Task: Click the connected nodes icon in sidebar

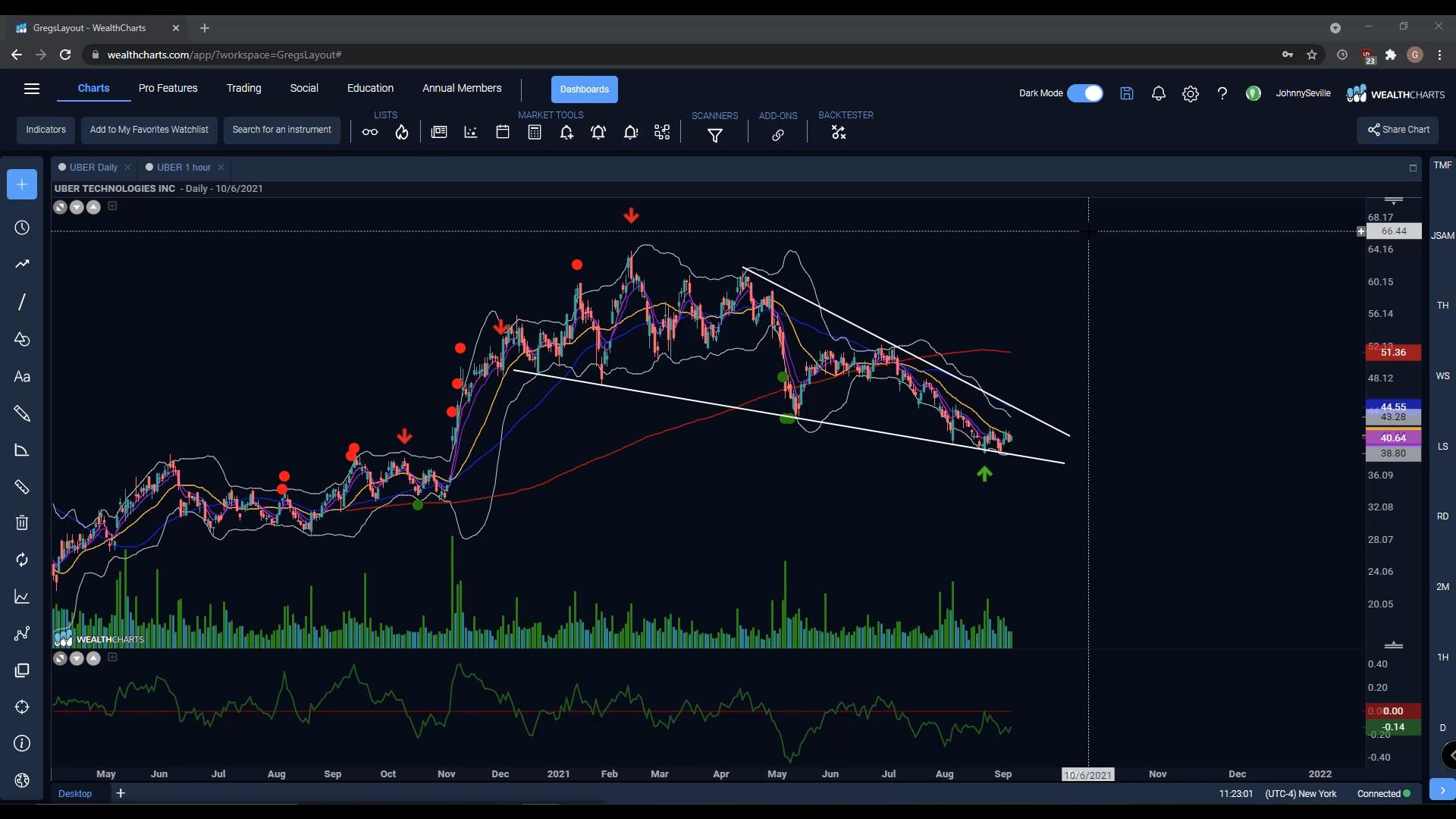Action: 22,634
